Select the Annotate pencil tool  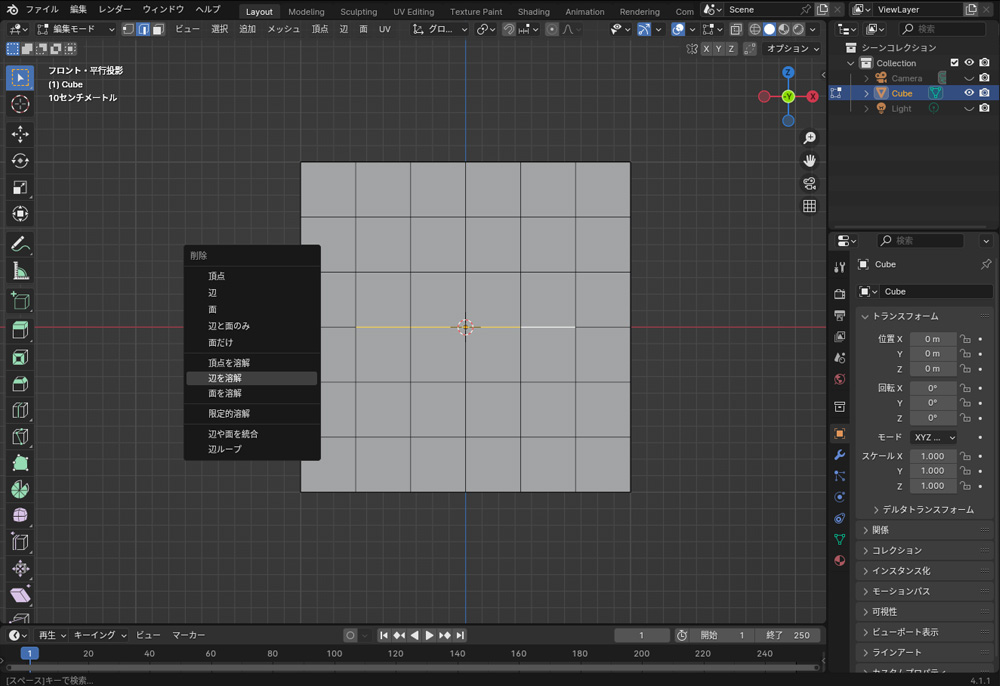20,245
